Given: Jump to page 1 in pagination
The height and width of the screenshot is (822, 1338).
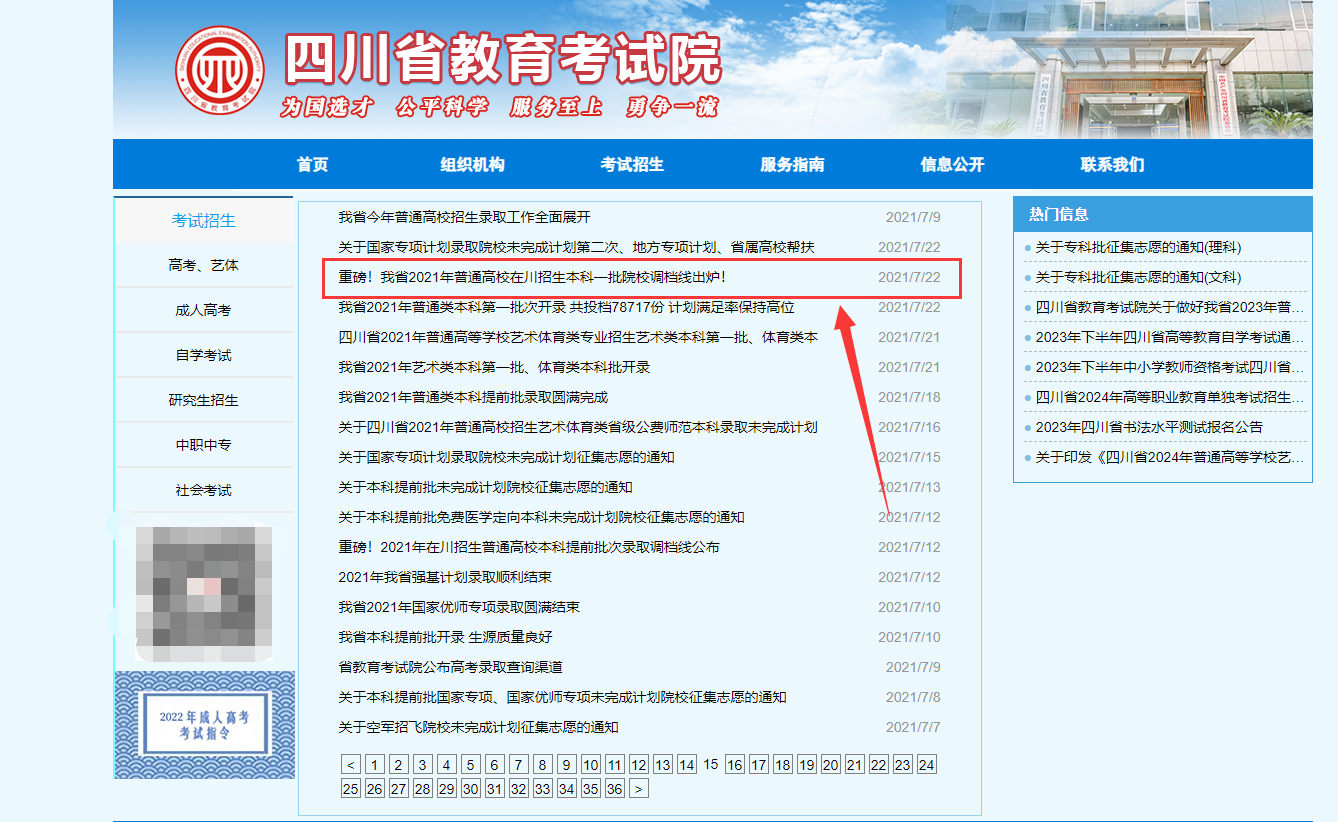Looking at the screenshot, I should click(x=375, y=765).
